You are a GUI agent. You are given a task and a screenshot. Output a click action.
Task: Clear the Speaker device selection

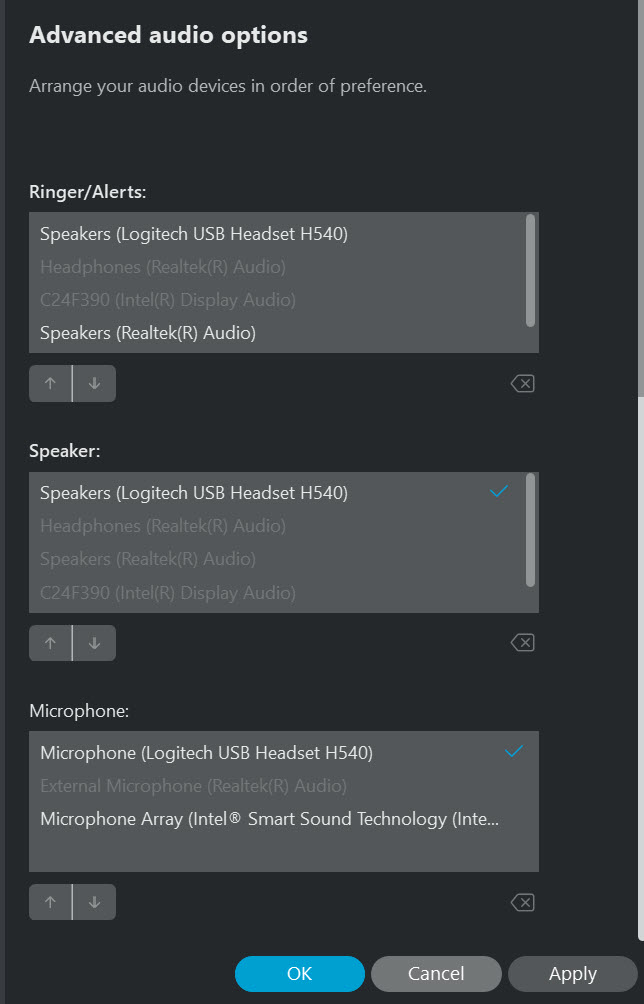coord(521,642)
